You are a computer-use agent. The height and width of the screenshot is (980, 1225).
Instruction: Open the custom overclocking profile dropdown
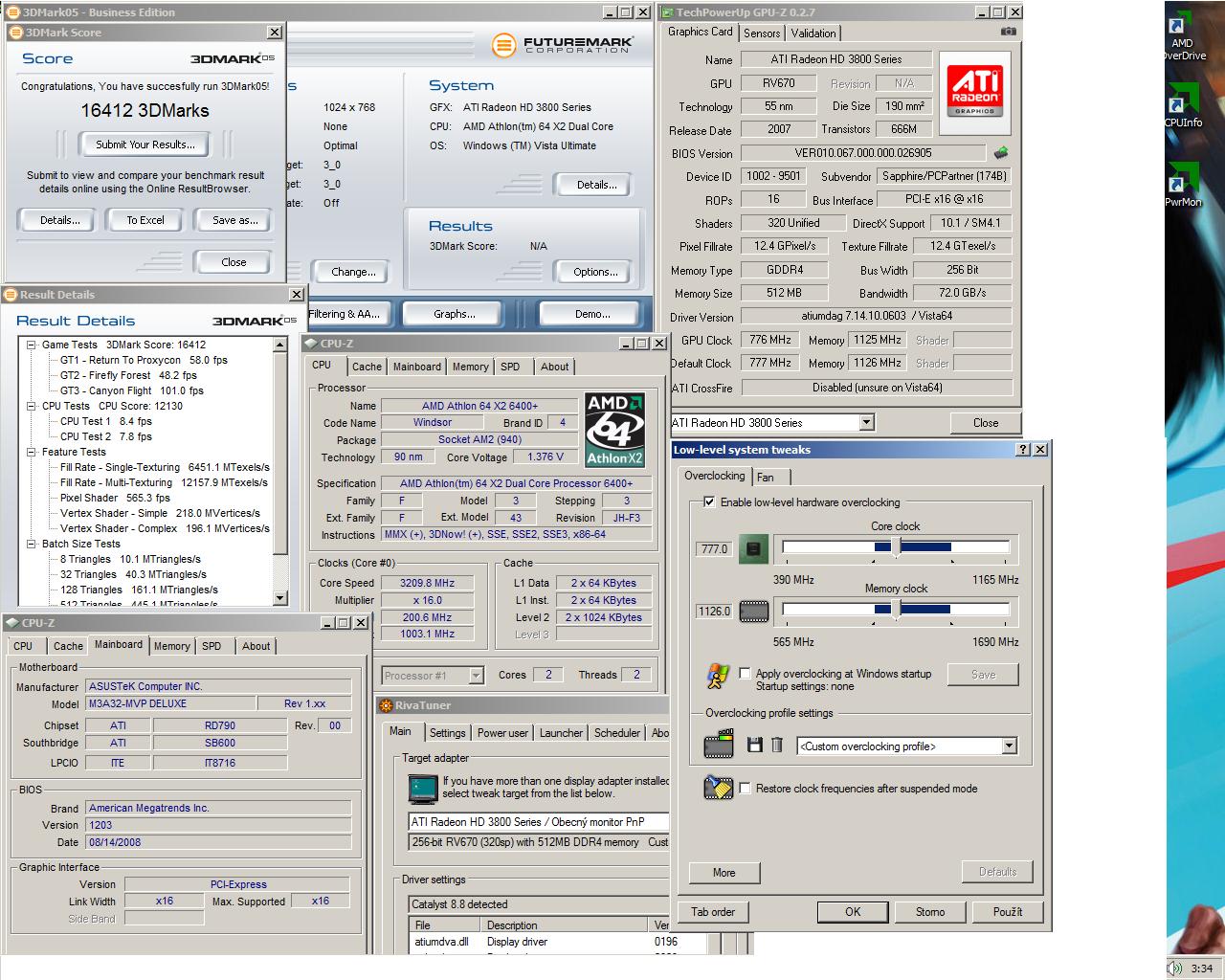click(1009, 746)
